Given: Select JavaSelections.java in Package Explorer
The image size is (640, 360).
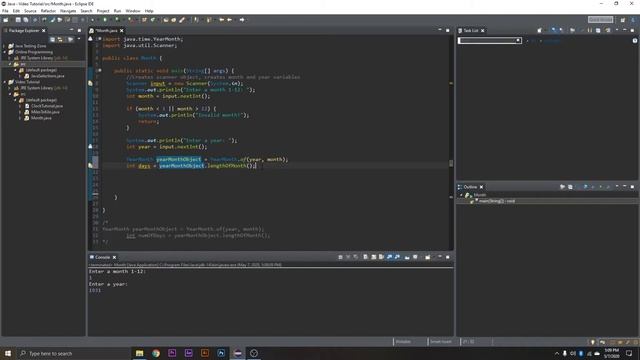Looking at the screenshot, I should click(x=47, y=76).
